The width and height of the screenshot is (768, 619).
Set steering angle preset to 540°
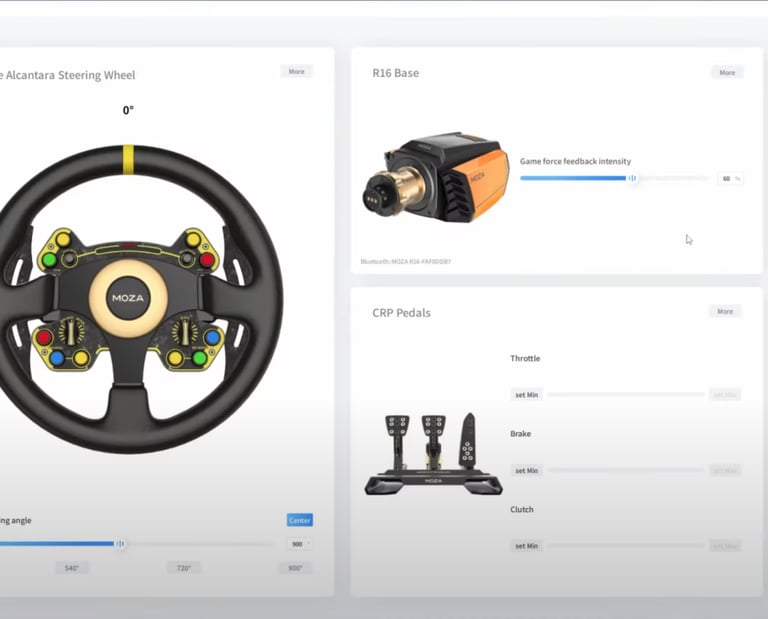click(x=72, y=568)
